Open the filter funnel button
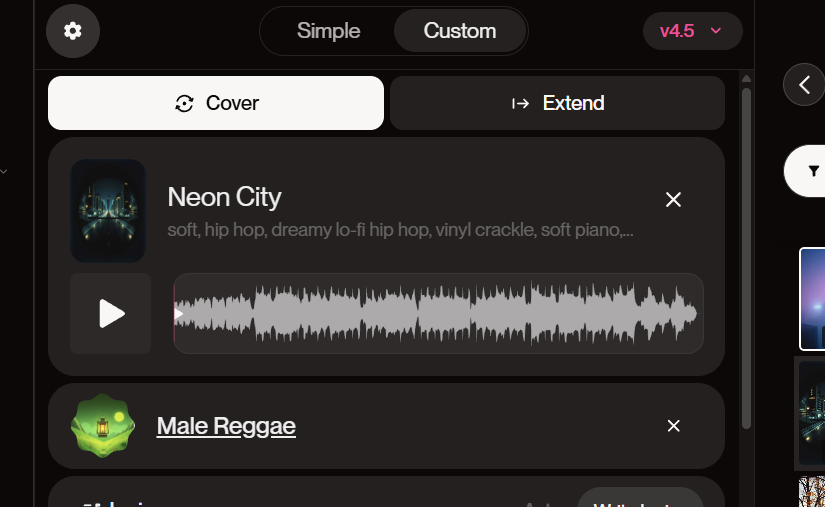The width and height of the screenshot is (825, 507). (809, 171)
